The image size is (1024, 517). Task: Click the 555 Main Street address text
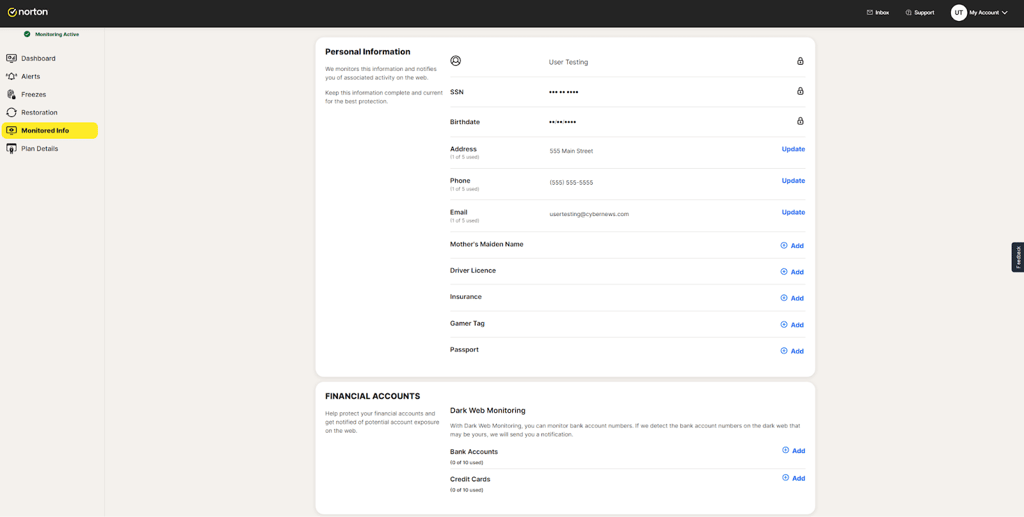tap(571, 151)
